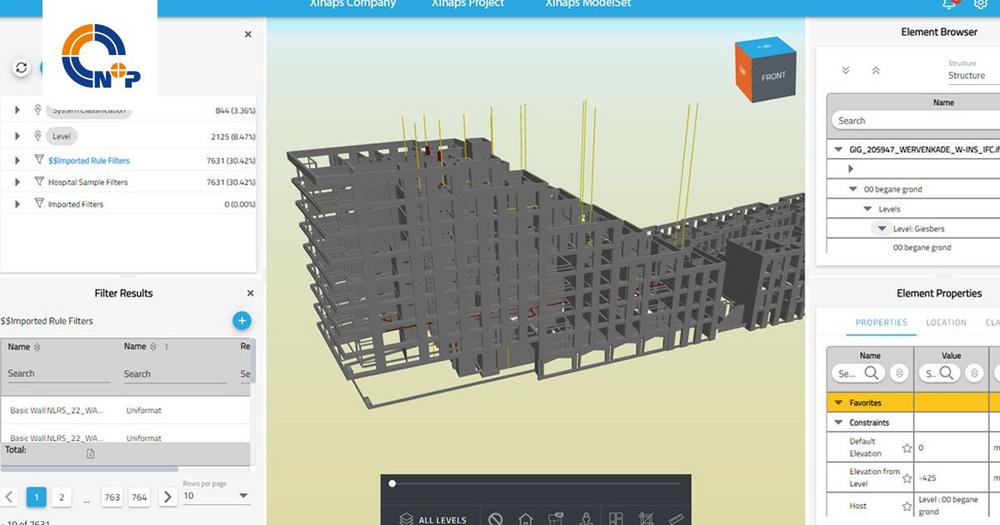Open Xinaps Company in top bar
The width and height of the screenshot is (1000, 525).
[353, 4]
